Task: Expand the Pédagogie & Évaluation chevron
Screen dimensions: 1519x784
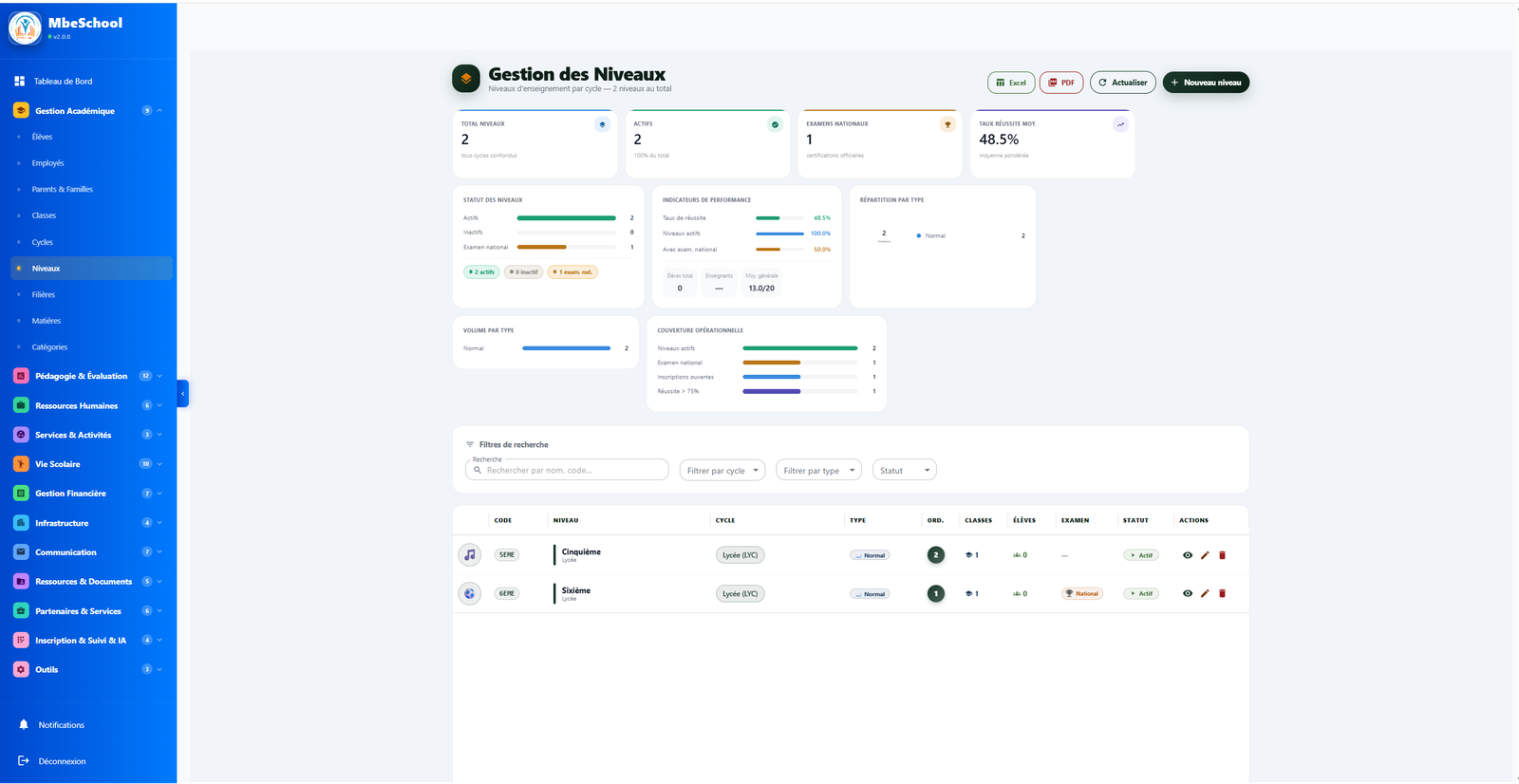Action: pos(159,376)
